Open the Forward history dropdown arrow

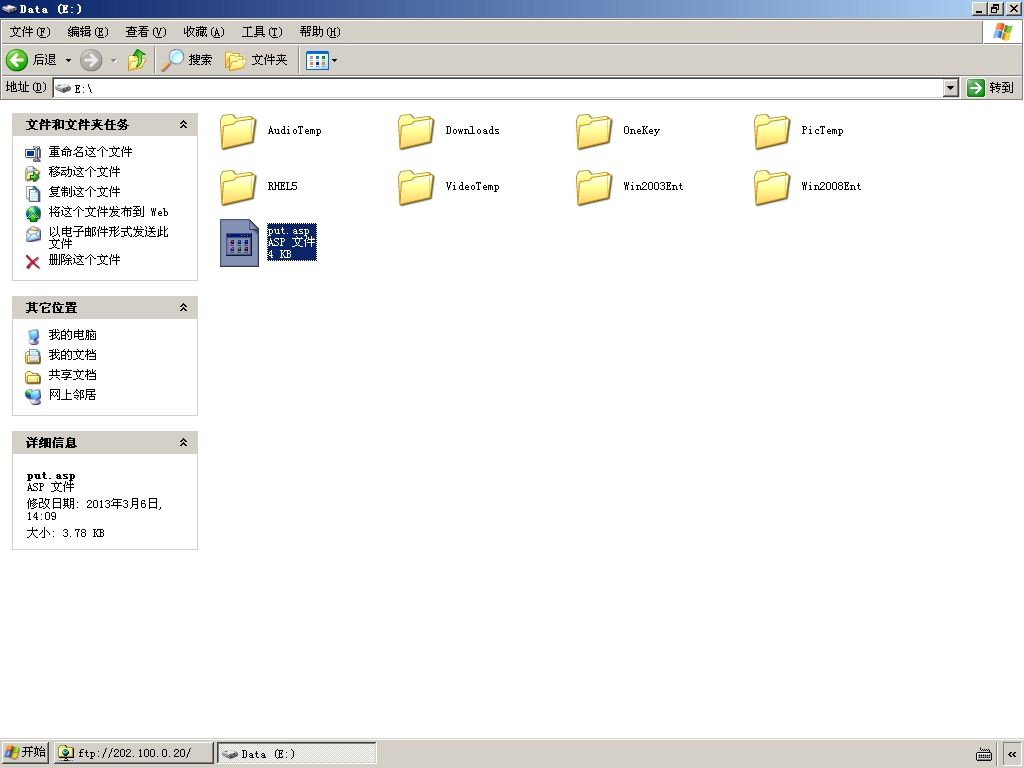pyautogui.click(x=113, y=60)
